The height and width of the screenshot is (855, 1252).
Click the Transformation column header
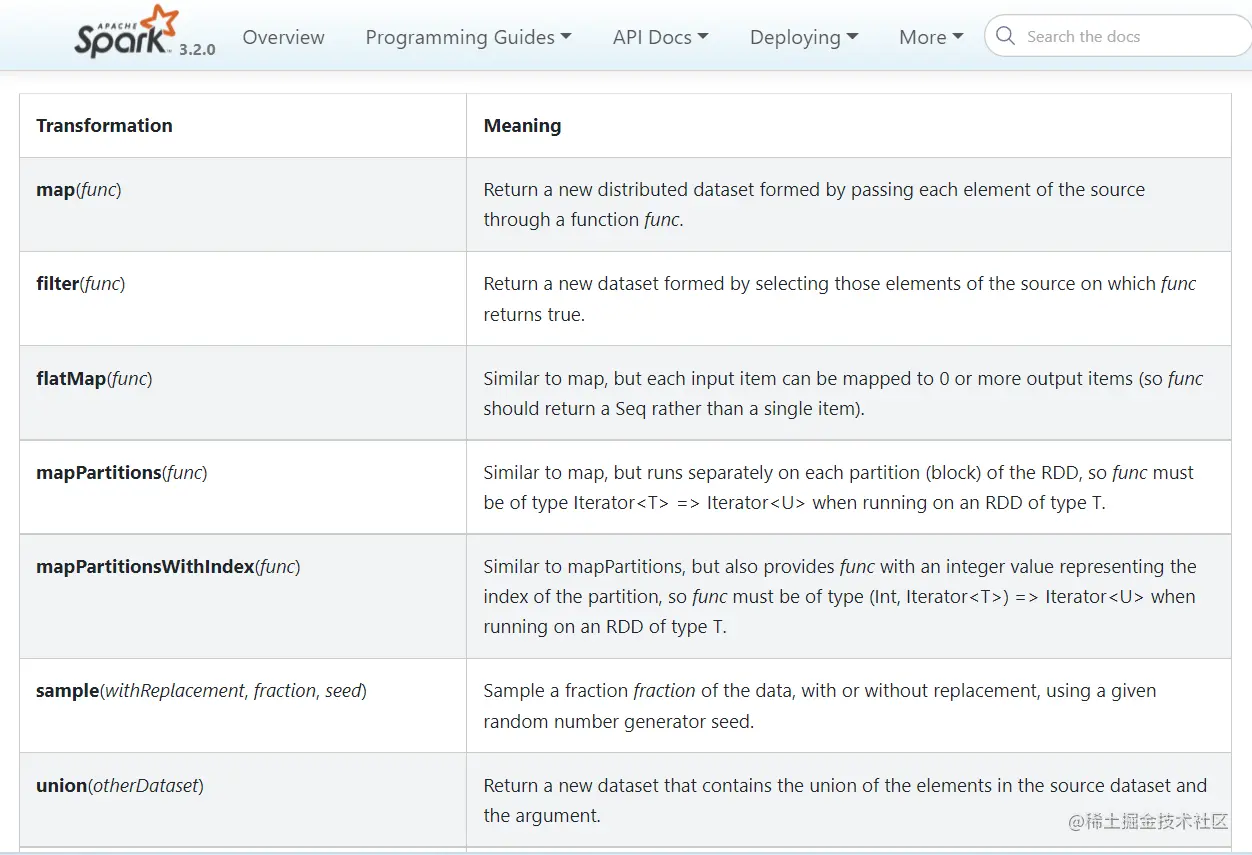tap(104, 125)
